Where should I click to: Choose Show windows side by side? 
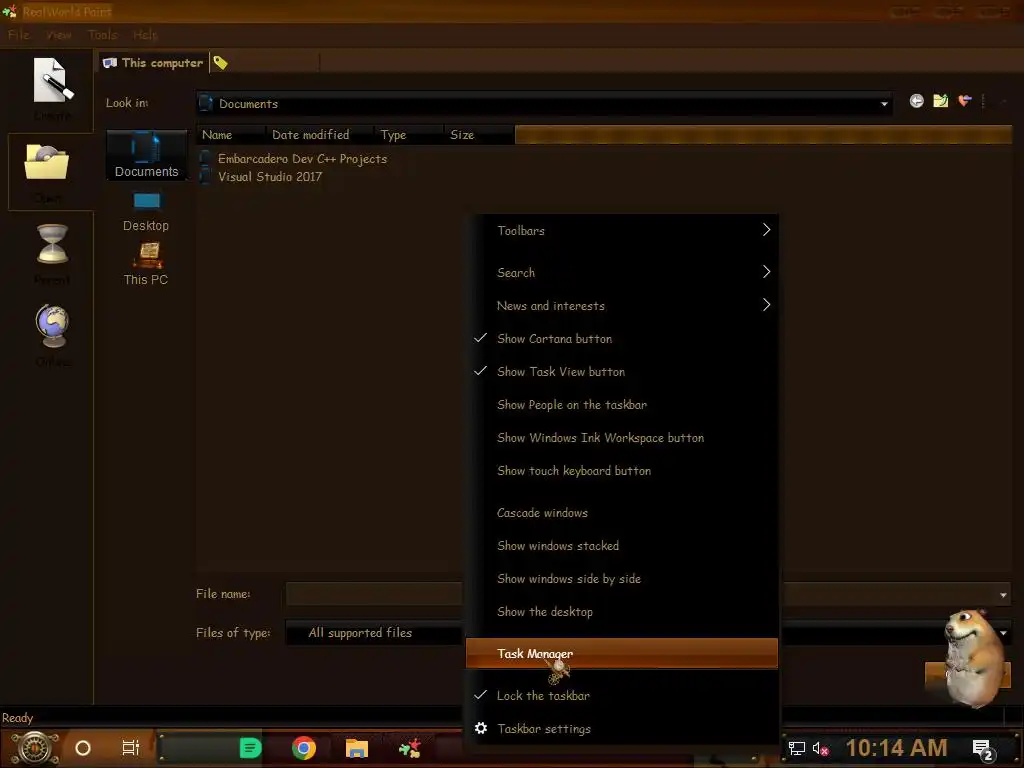pos(622,579)
